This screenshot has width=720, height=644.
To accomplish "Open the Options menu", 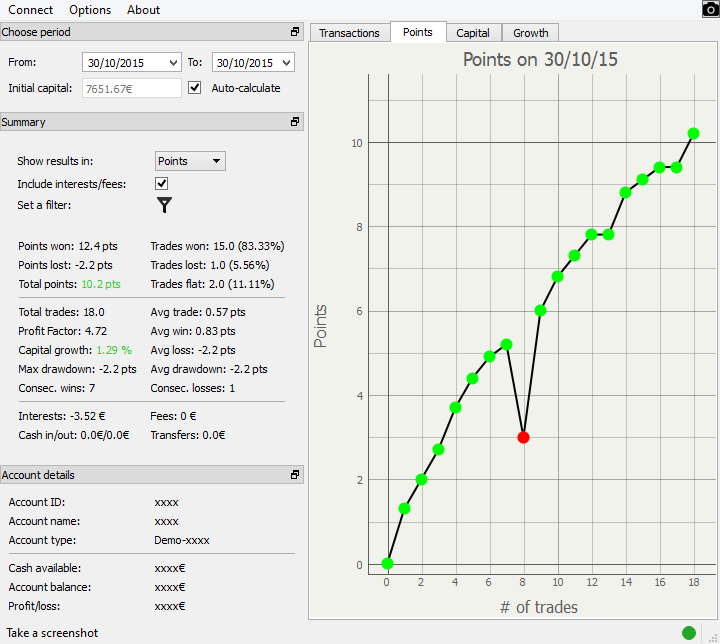I will point(90,10).
